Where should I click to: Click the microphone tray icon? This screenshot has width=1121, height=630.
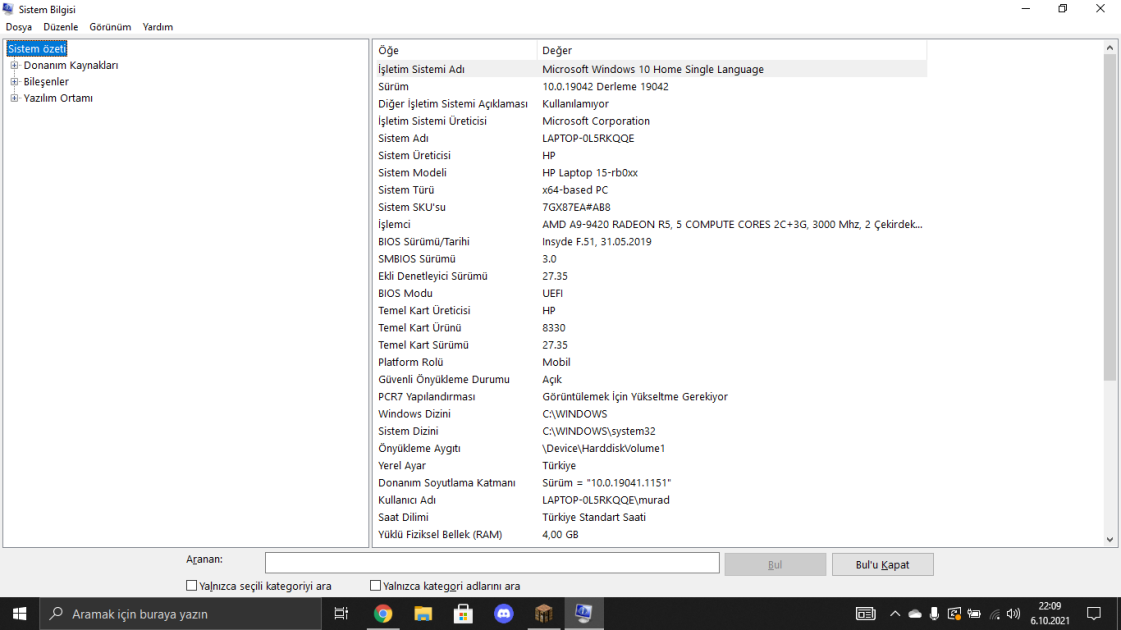tap(934, 614)
